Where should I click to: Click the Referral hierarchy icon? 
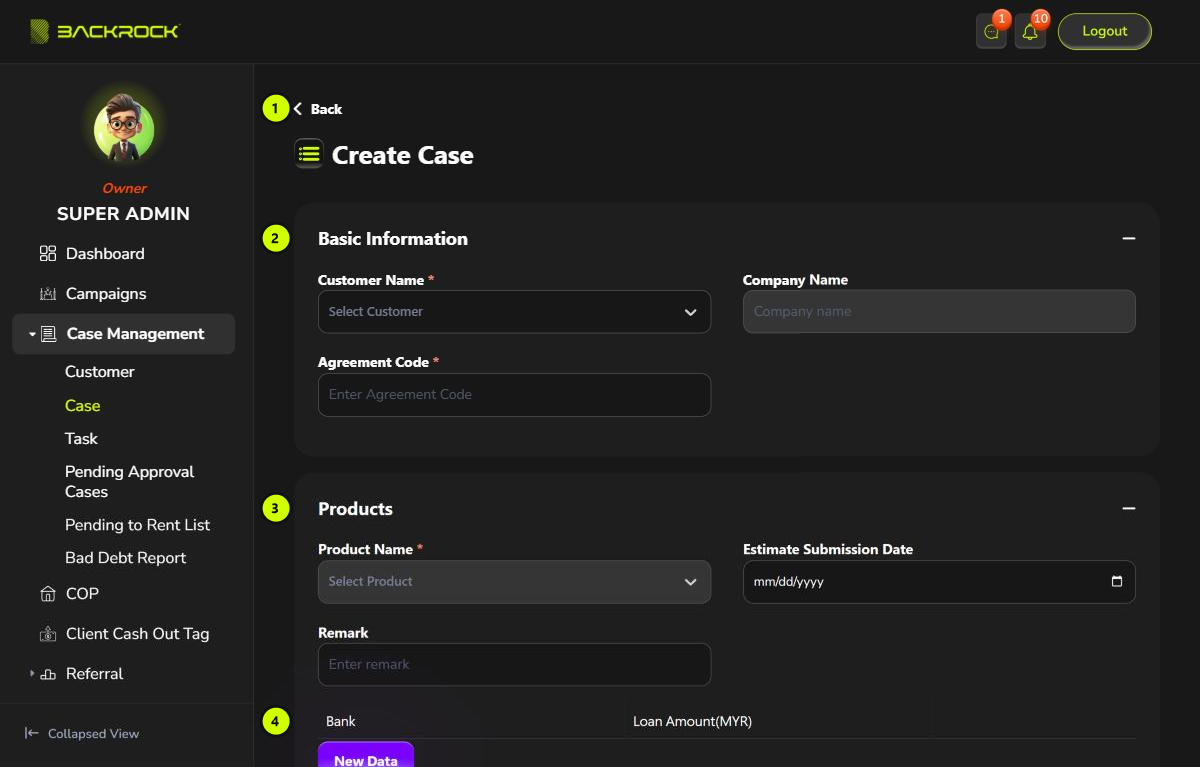pyautogui.click(x=48, y=674)
